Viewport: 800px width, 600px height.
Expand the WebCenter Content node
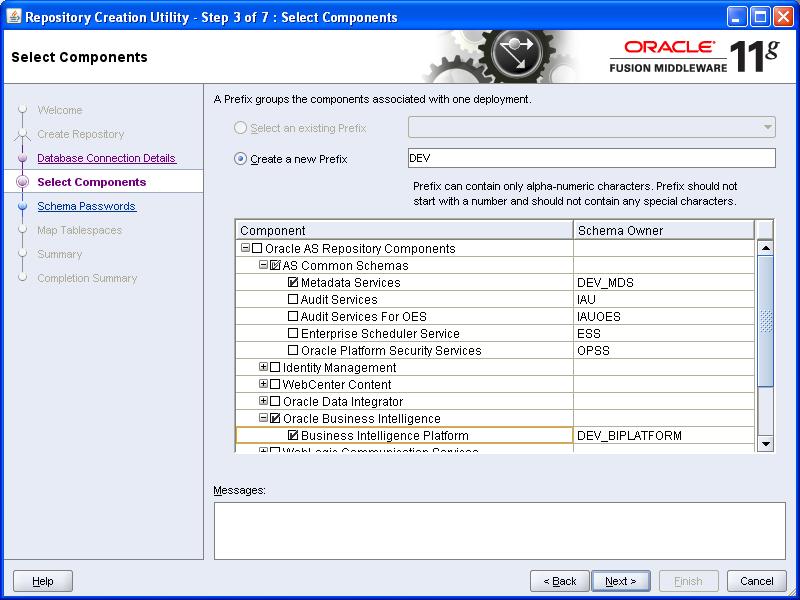tap(263, 384)
